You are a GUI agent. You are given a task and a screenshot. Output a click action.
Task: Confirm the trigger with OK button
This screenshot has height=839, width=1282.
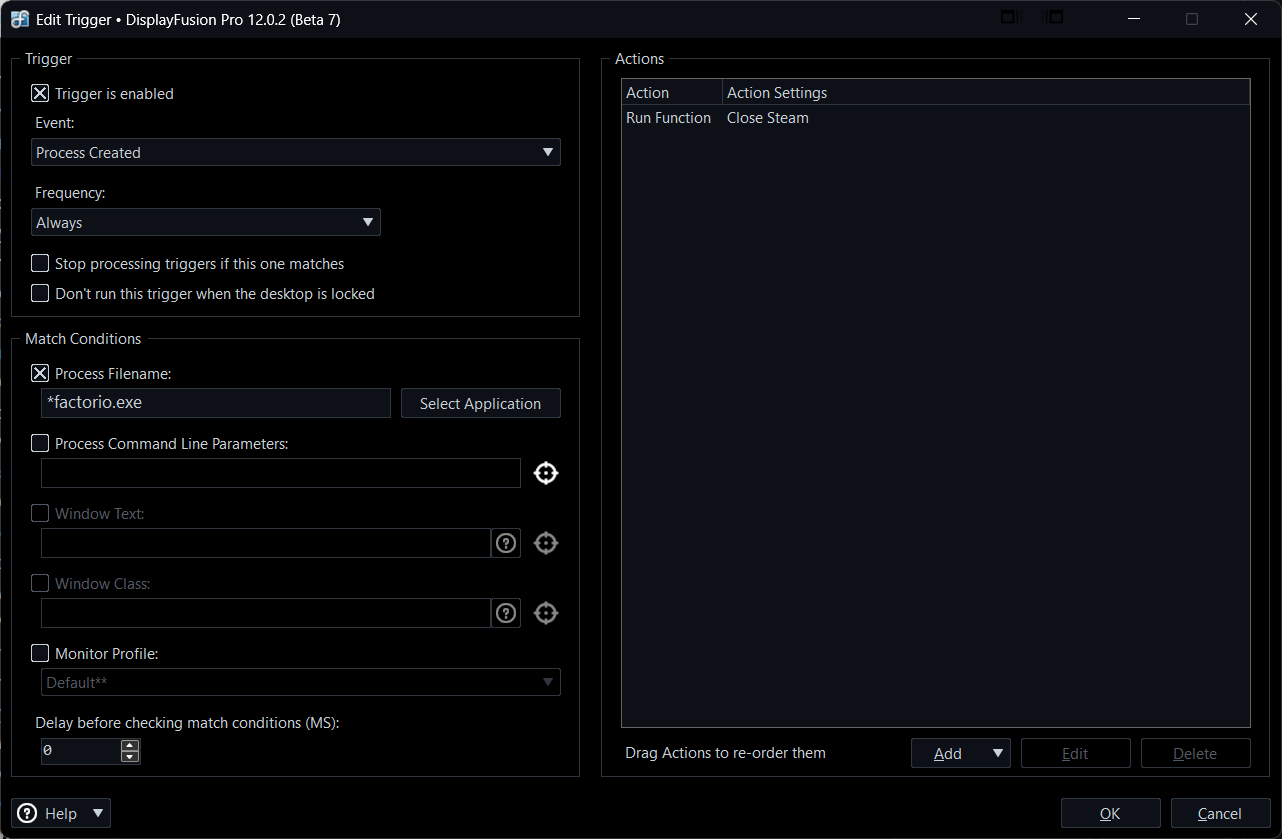click(x=1110, y=813)
